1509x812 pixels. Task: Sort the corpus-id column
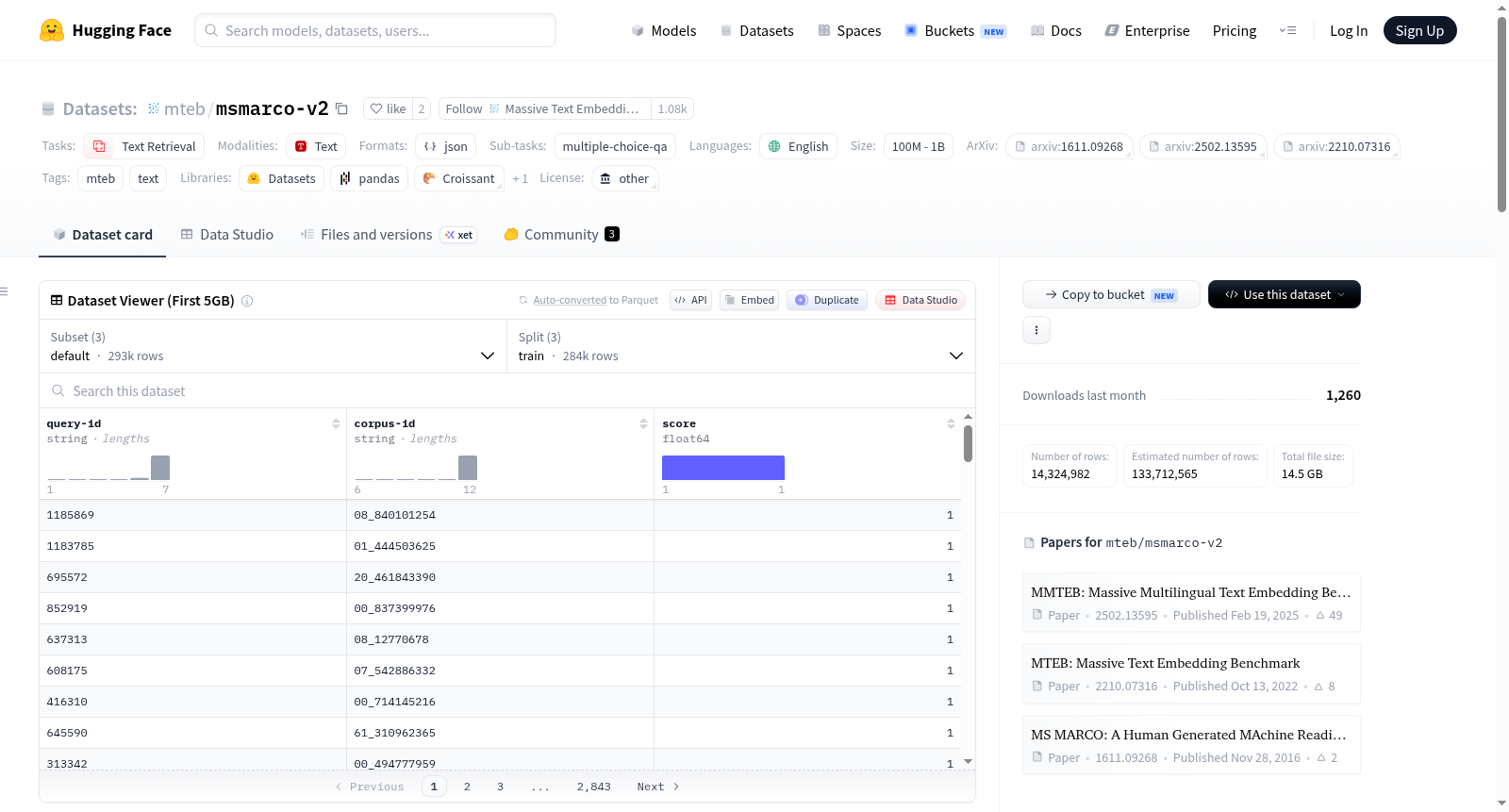643,423
